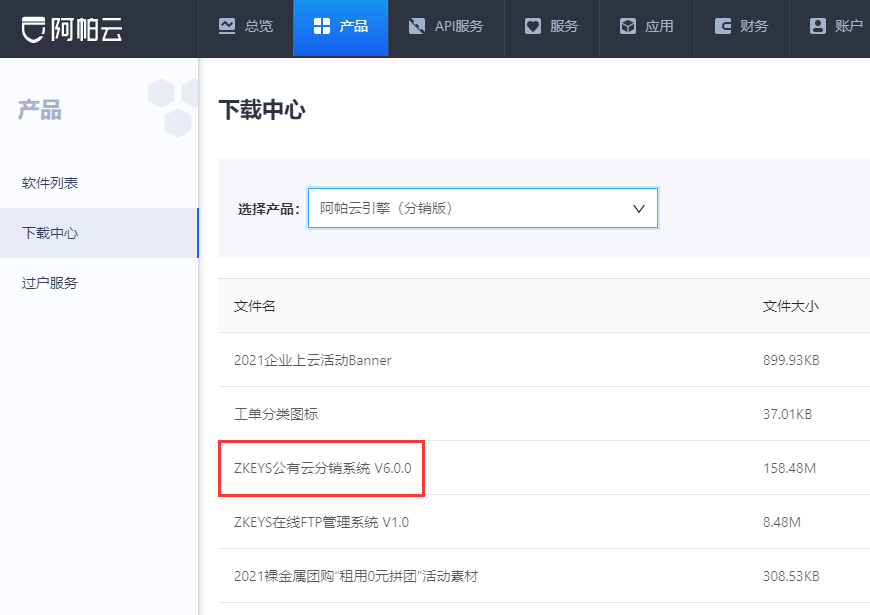870x615 pixels.
Task: Click file 2021企业上云活动Banner
Action: 312,360
